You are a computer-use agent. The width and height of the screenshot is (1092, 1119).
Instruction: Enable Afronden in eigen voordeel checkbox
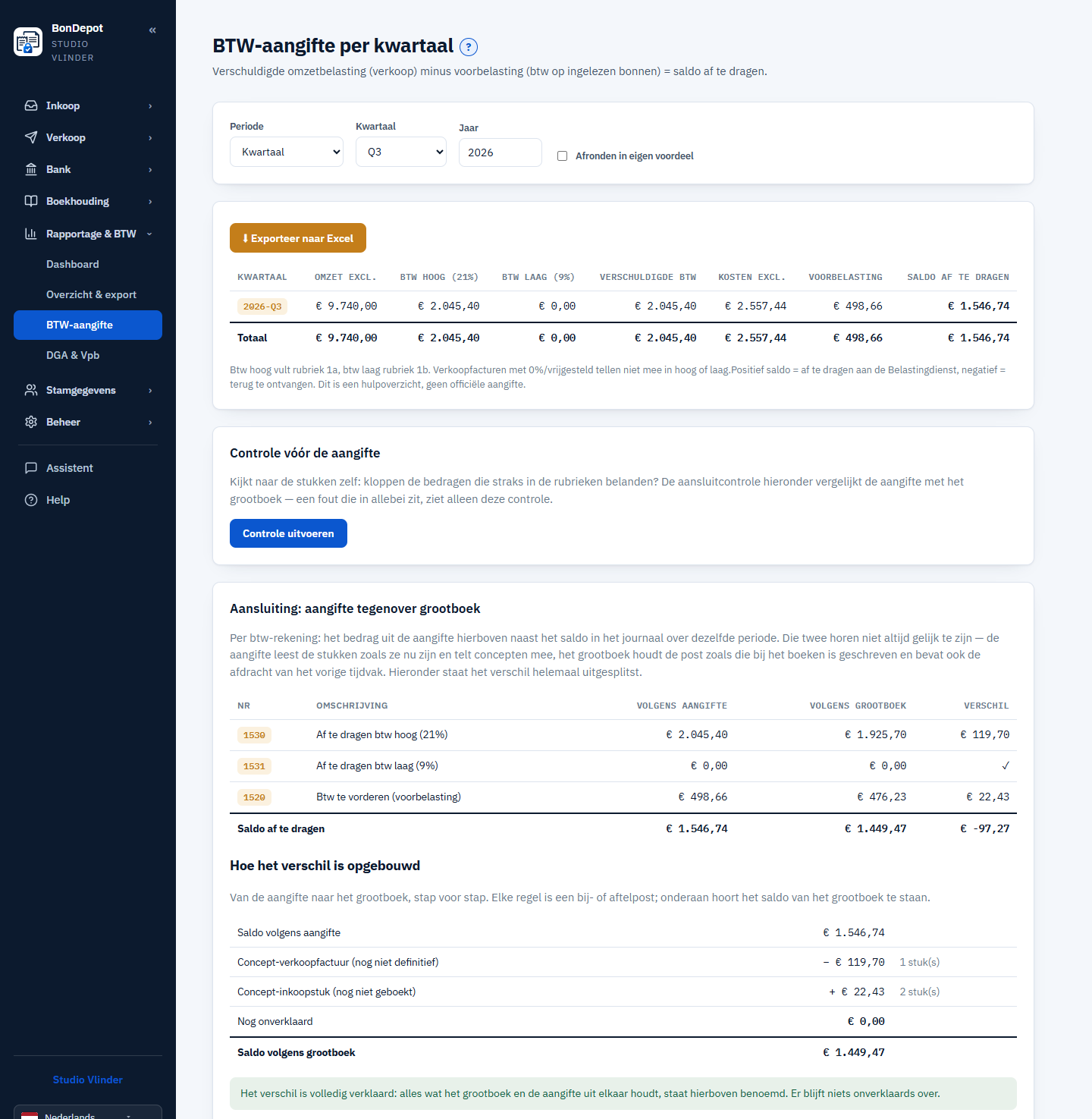tap(563, 156)
